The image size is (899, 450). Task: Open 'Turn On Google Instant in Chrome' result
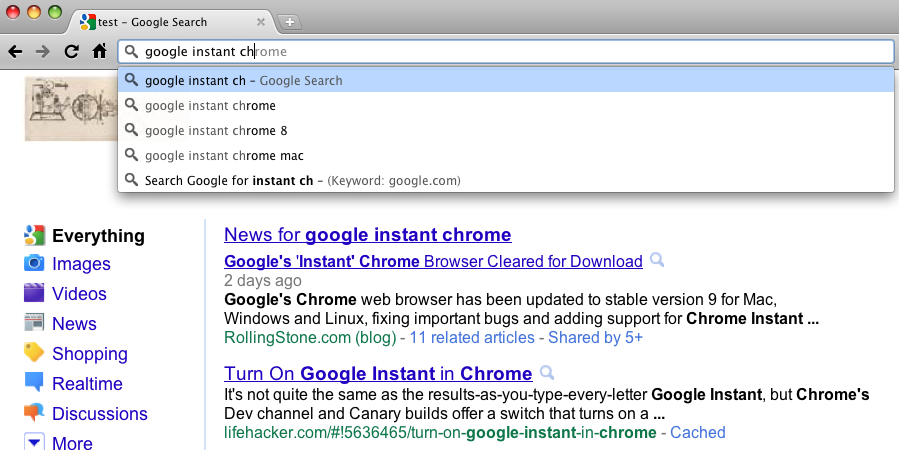point(378,374)
